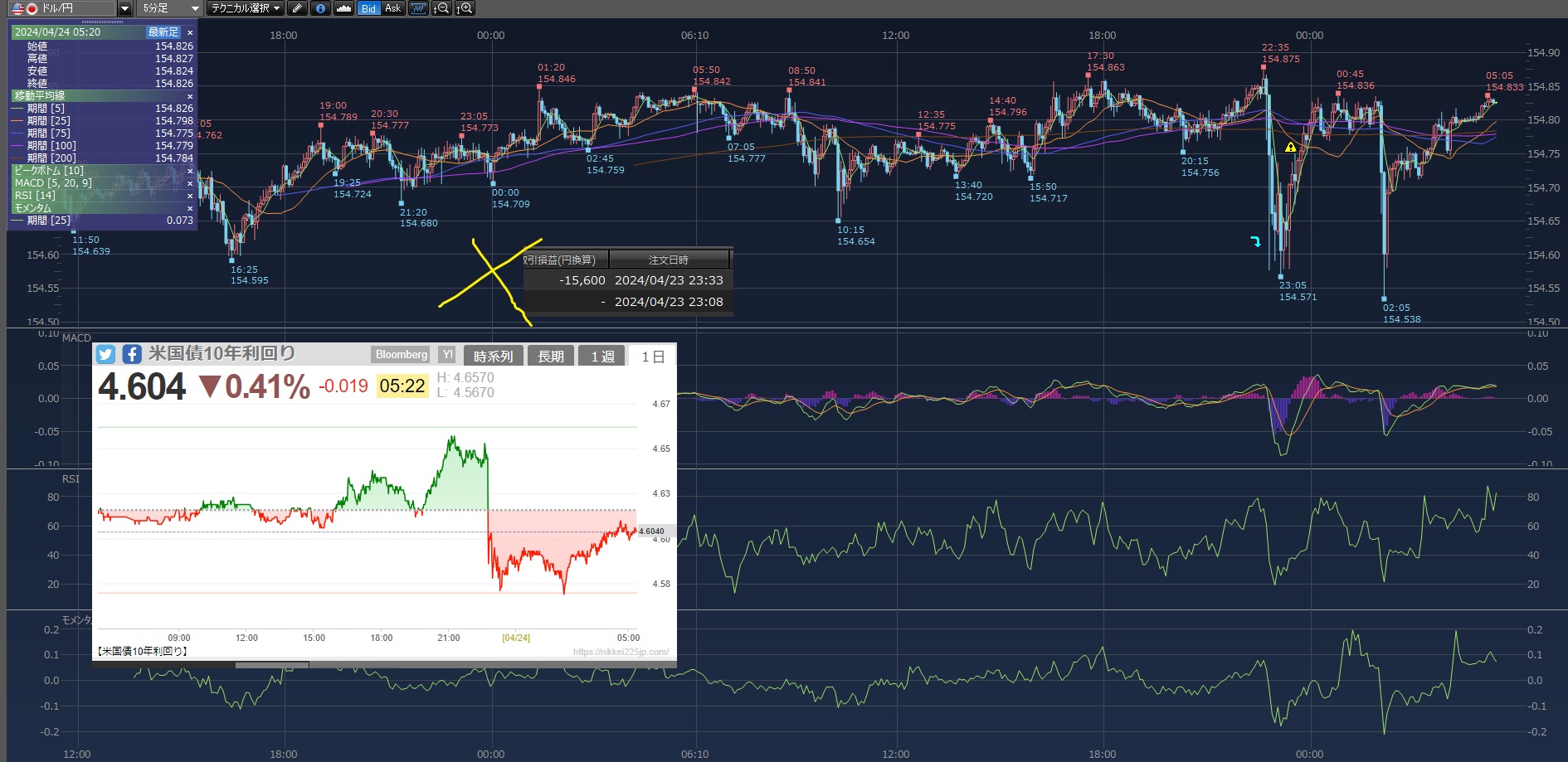This screenshot has height=762, width=1568.
Task: Share via the Facebook icon
Action: click(x=132, y=355)
